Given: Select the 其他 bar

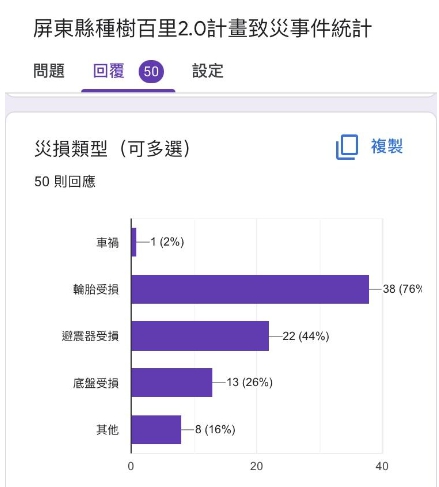Looking at the screenshot, I should pyautogui.click(x=156, y=429).
